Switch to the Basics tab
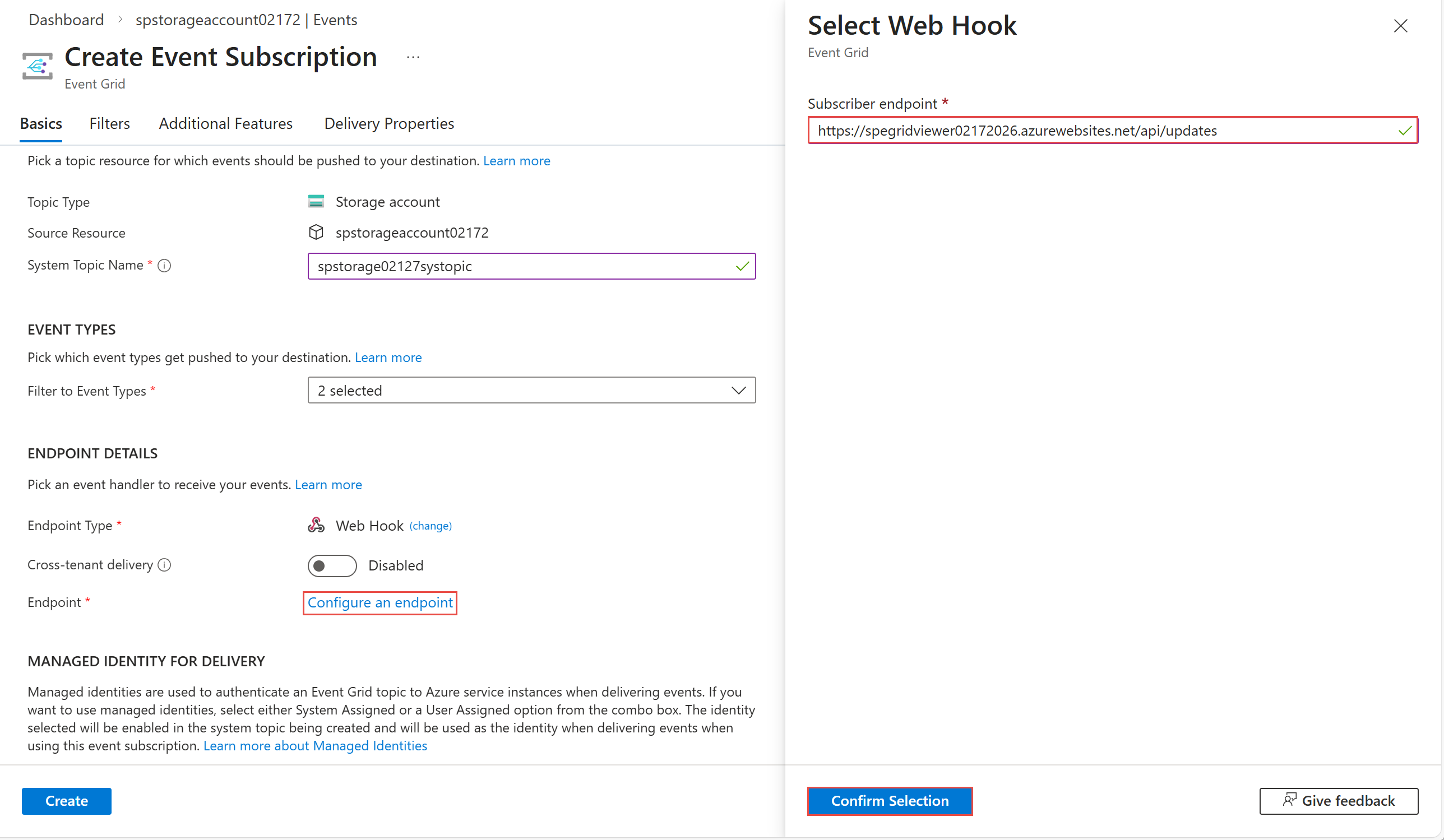The height and width of the screenshot is (840, 1444). 41,124
